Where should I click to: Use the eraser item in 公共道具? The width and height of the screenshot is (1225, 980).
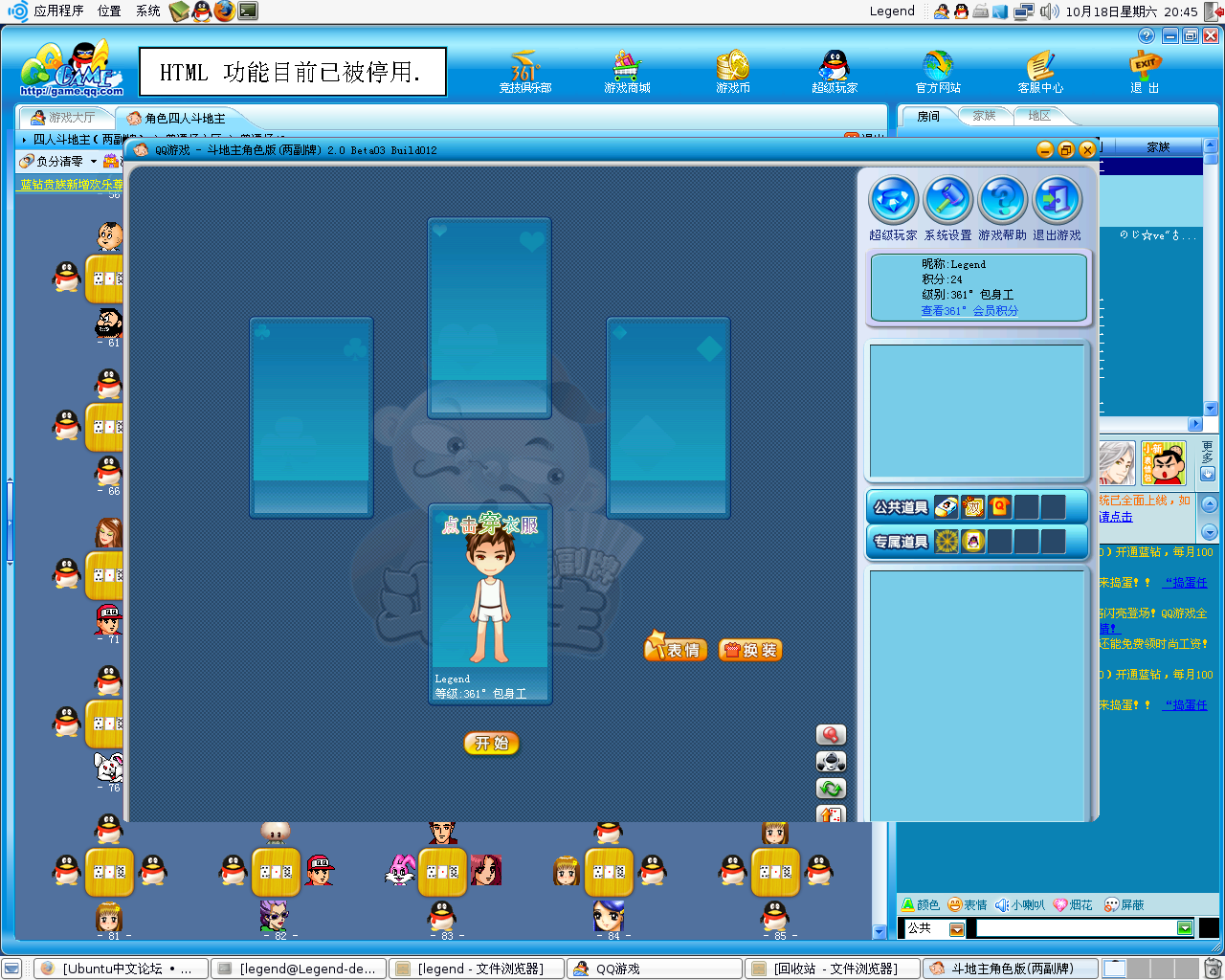tap(946, 507)
